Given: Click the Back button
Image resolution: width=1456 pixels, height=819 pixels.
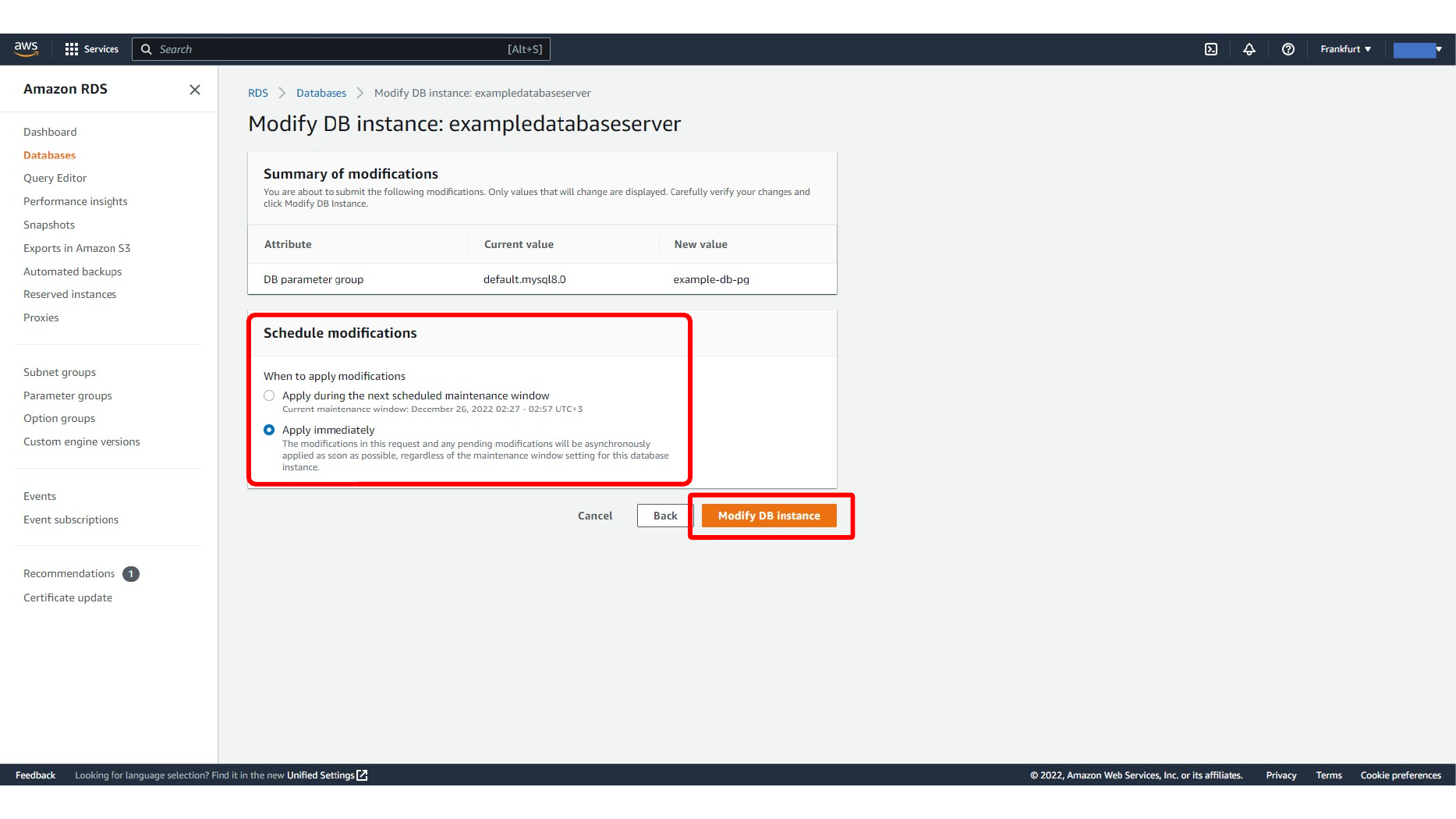Looking at the screenshot, I should [x=665, y=516].
